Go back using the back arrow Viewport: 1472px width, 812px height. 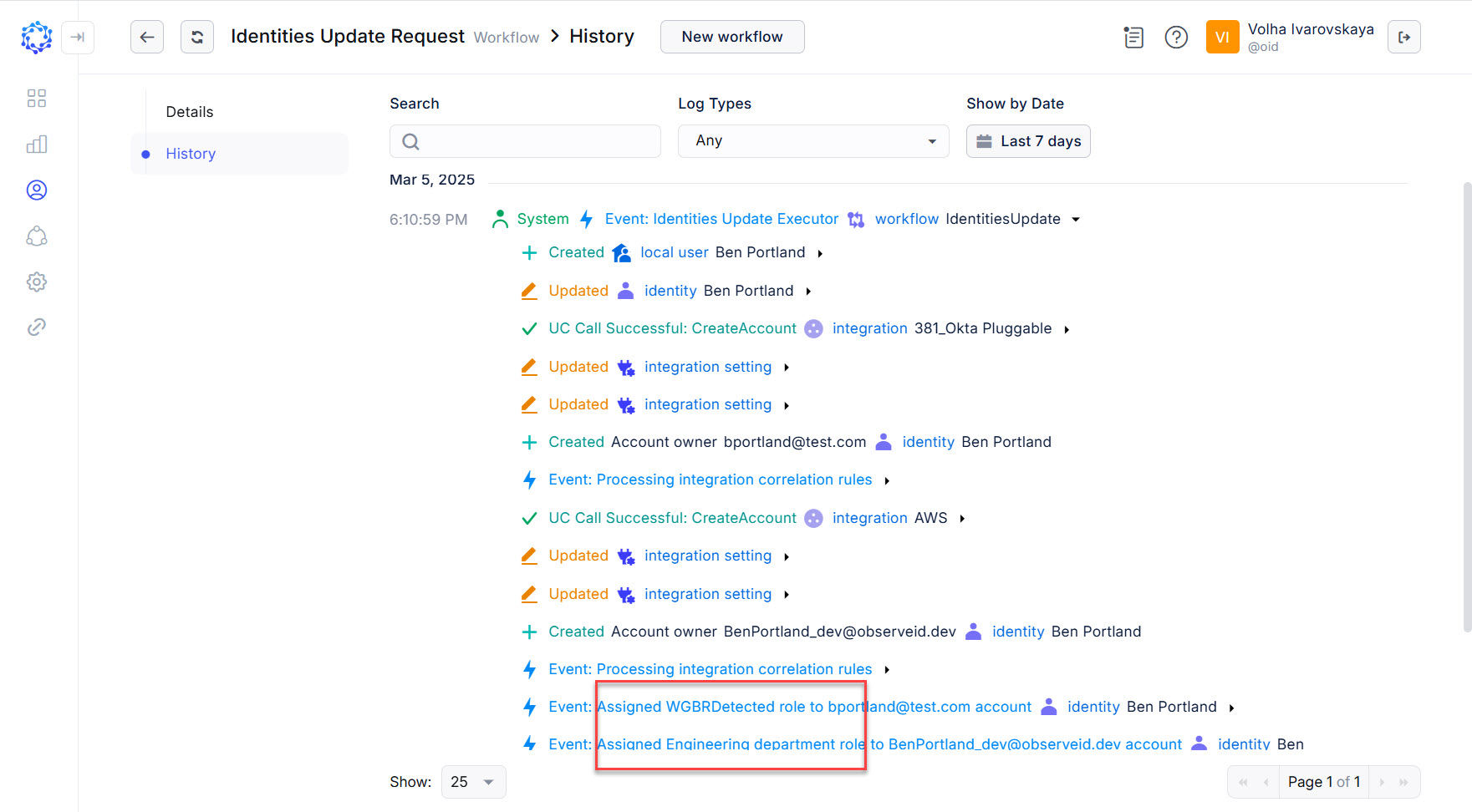point(147,37)
